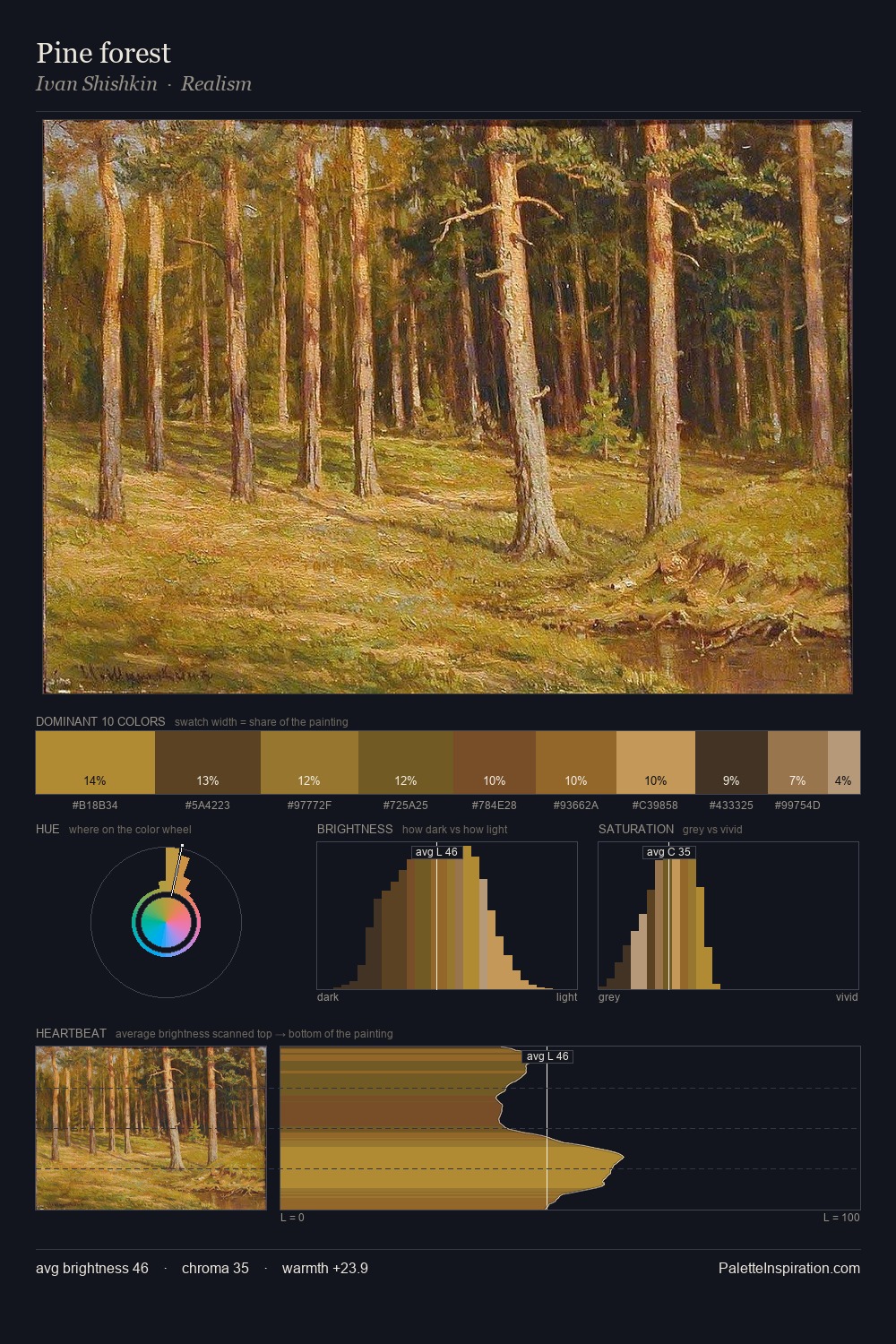Click the small heartbeat painting thumbnail
This screenshot has height=1344, width=896.
[151, 1128]
